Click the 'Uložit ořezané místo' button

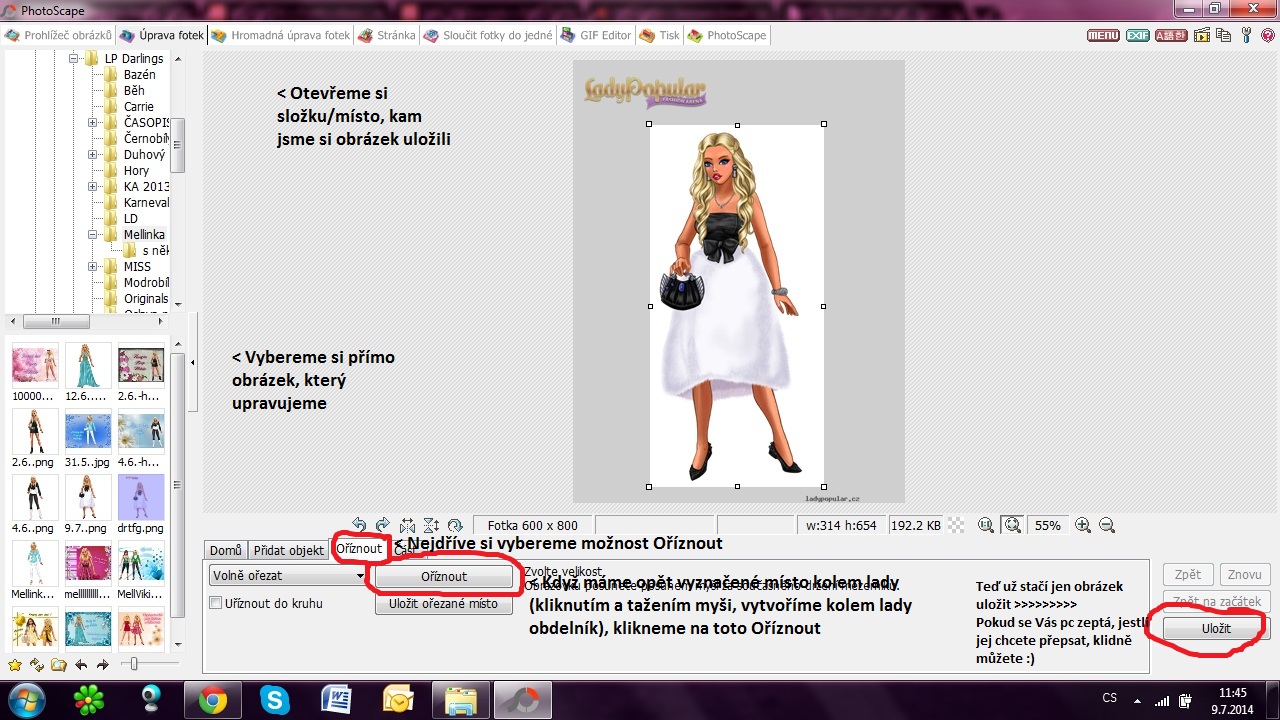click(443, 604)
